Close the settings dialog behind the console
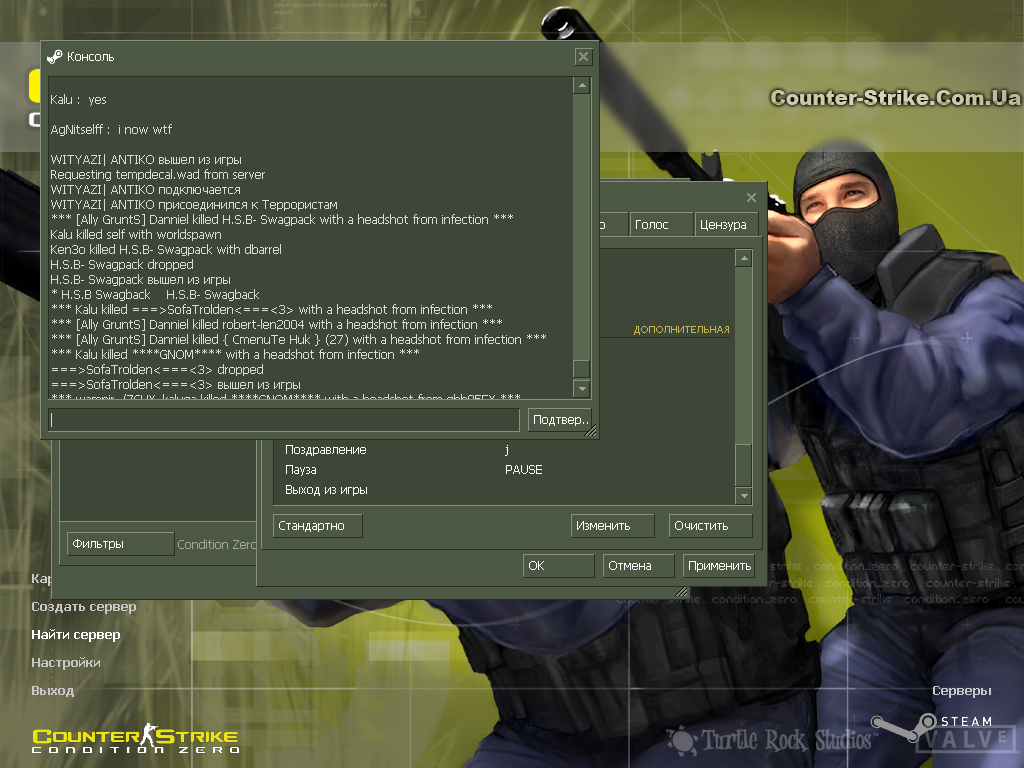Image resolution: width=1024 pixels, height=768 pixels. 751,198
